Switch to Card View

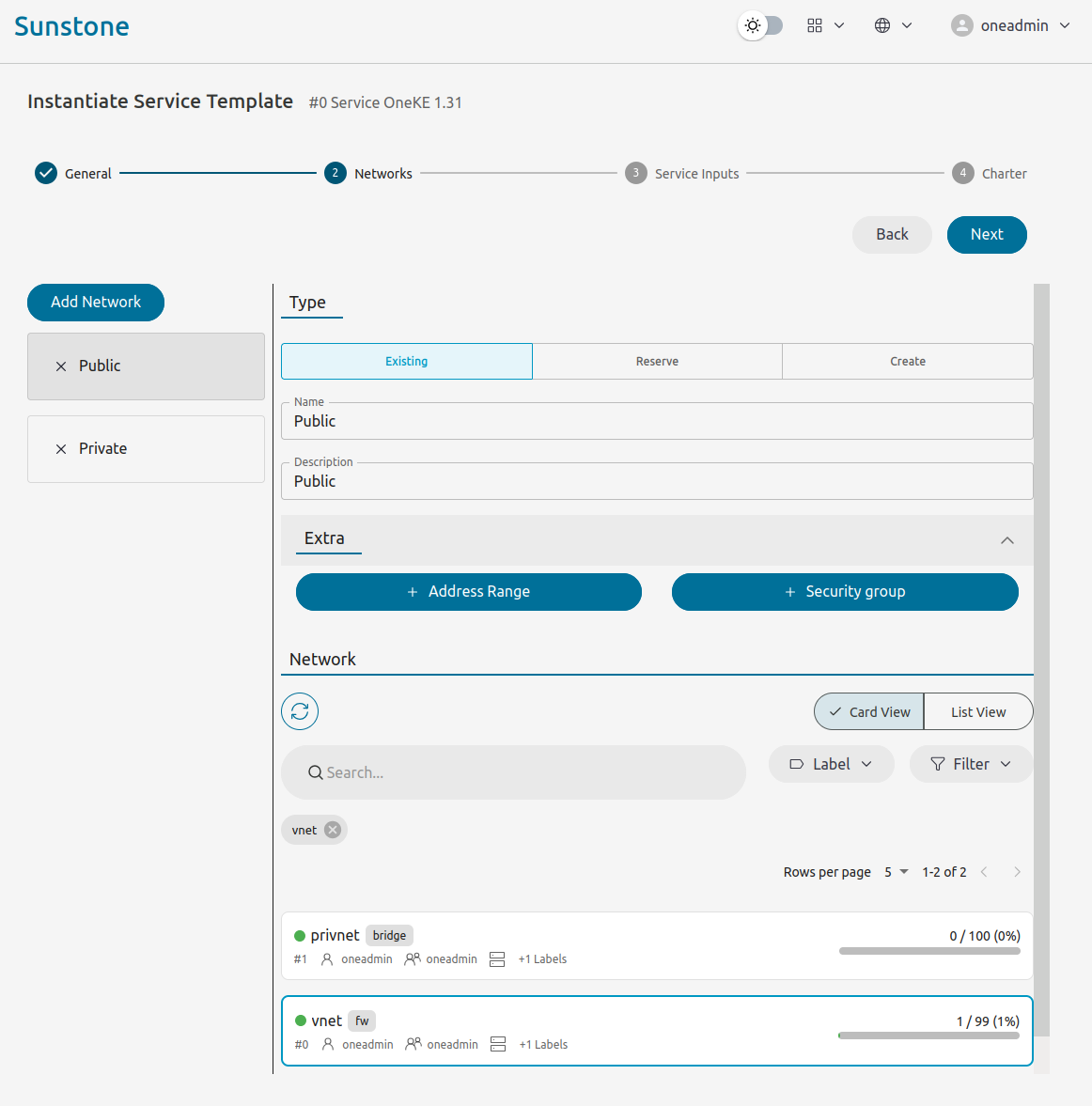point(868,711)
